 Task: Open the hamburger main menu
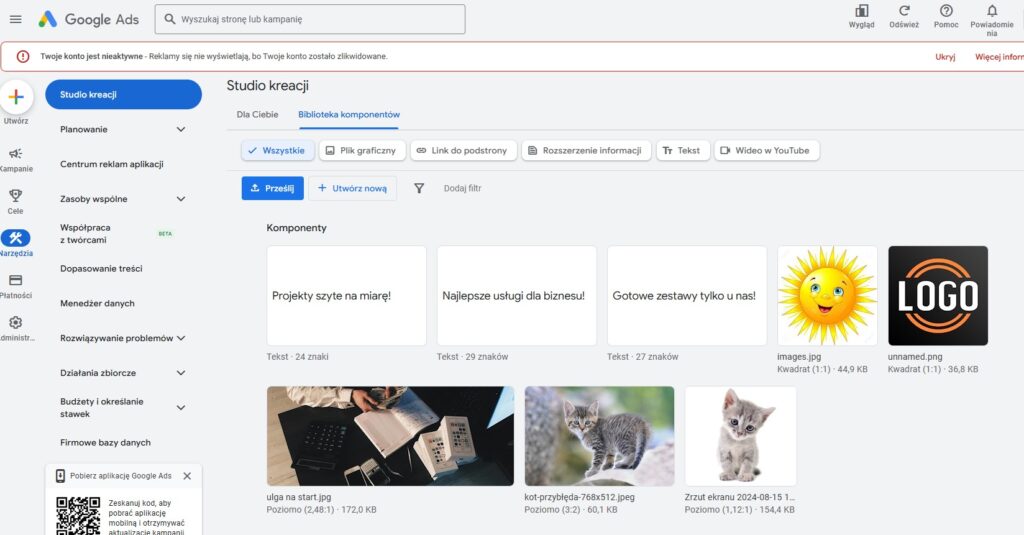(x=16, y=20)
